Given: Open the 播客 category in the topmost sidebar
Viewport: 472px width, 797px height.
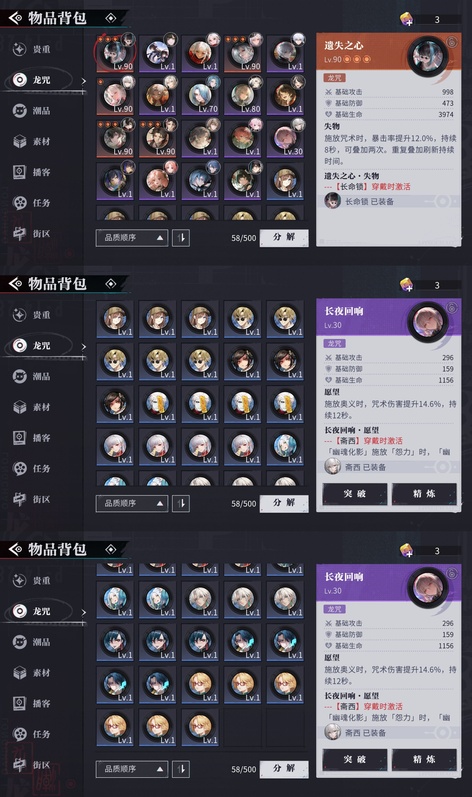Looking at the screenshot, I should 32,172.
